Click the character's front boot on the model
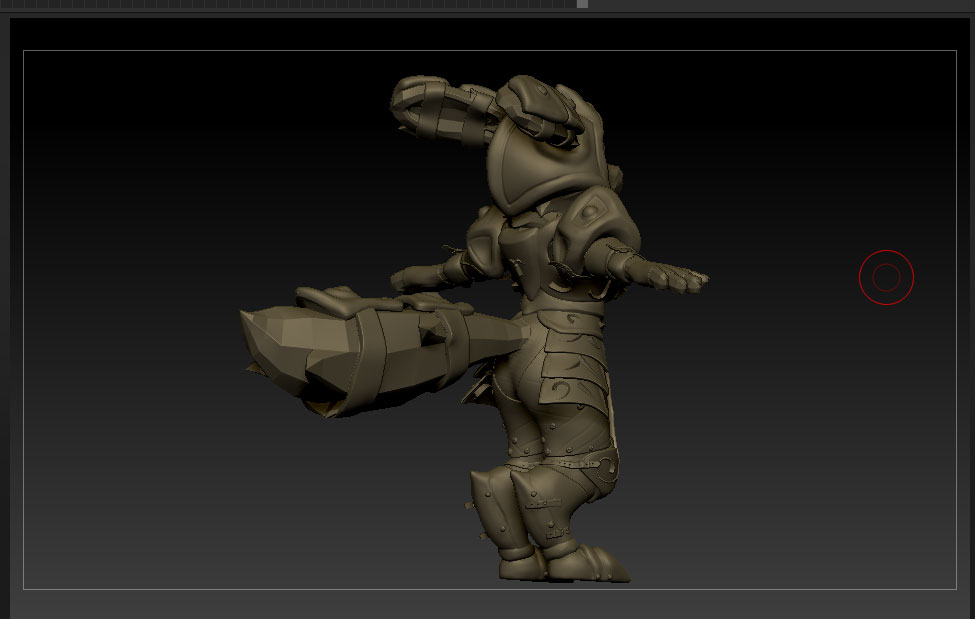Image resolution: width=975 pixels, height=619 pixels. [588, 564]
